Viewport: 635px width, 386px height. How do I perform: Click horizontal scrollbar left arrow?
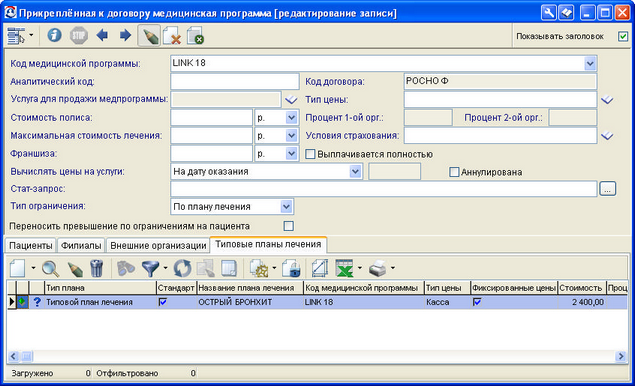tap(13, 356)
